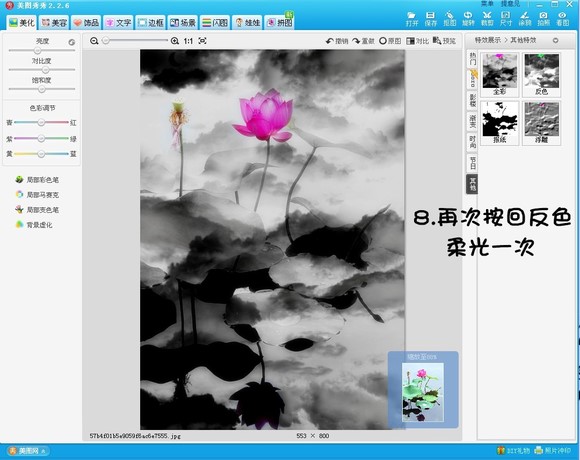Switch to the 文字 text tab
The image size is (580, 460).
(118, 23)
